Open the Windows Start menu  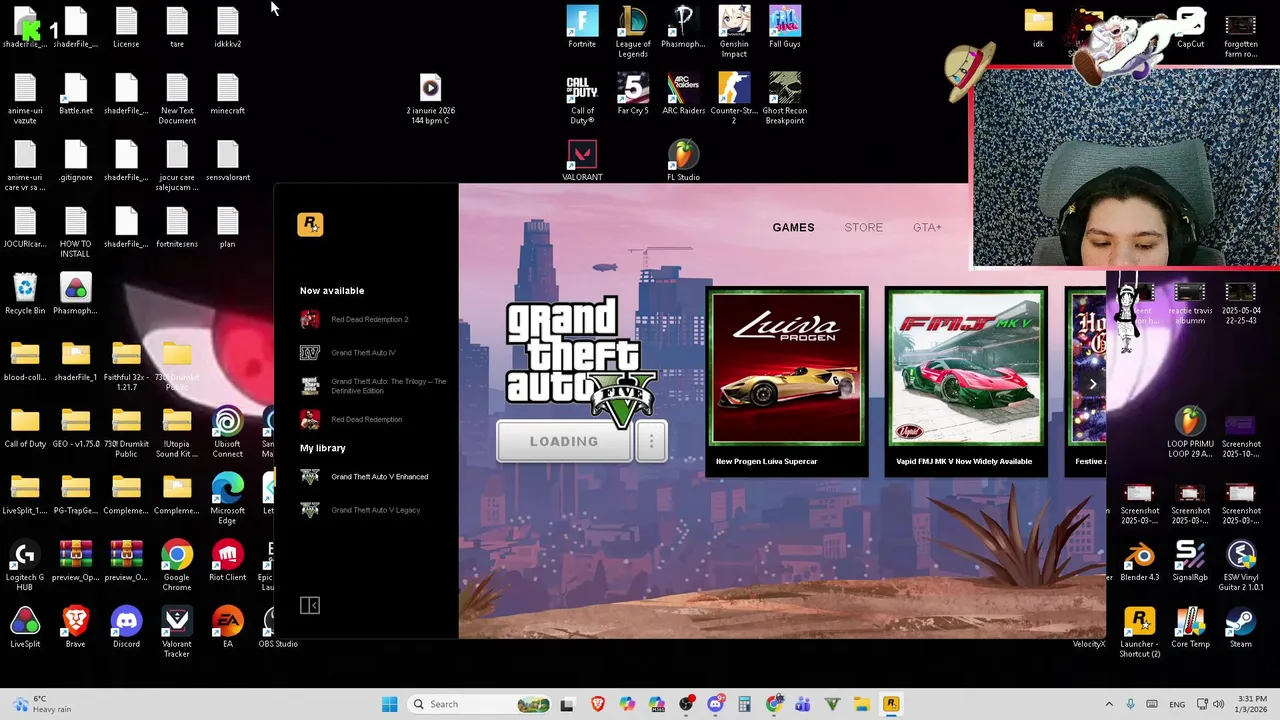(x=390, y=704)
